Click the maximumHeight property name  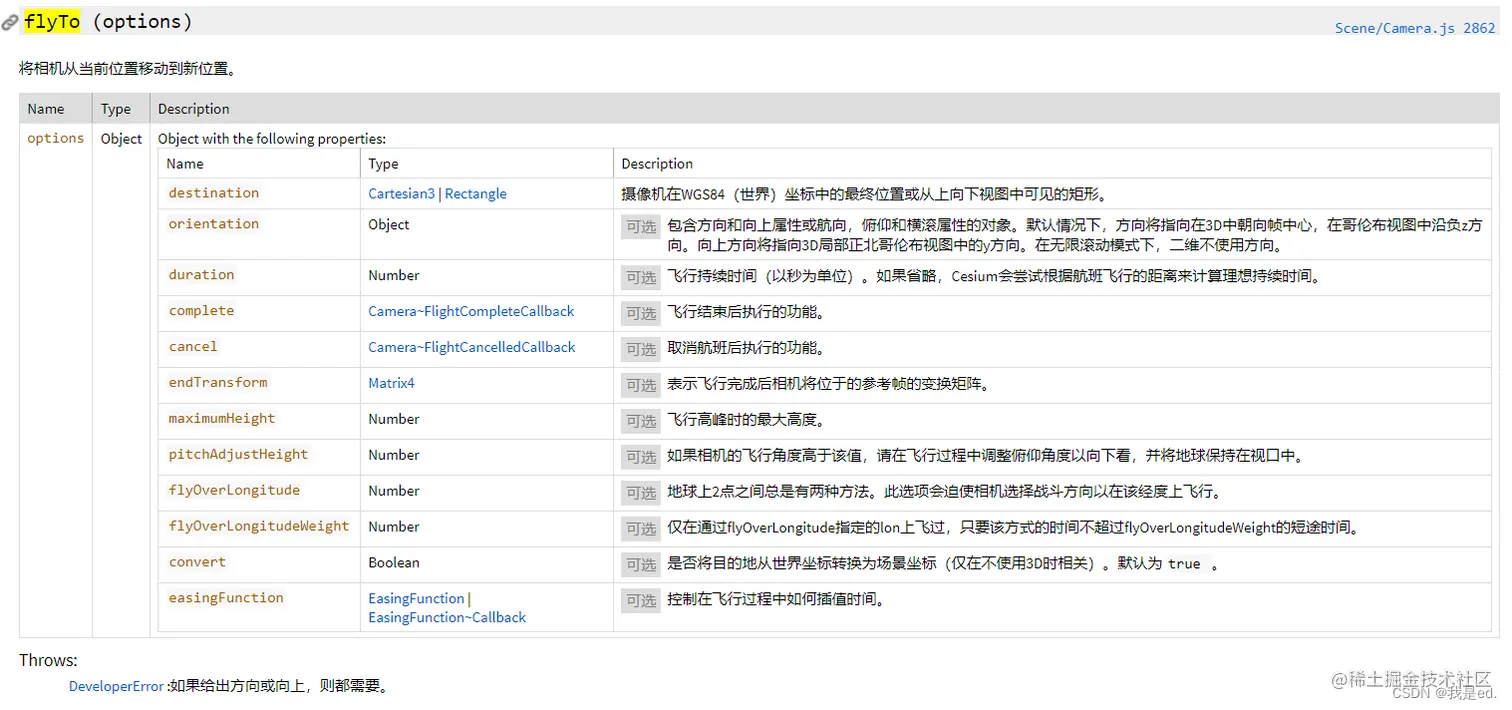coord(222,418)
